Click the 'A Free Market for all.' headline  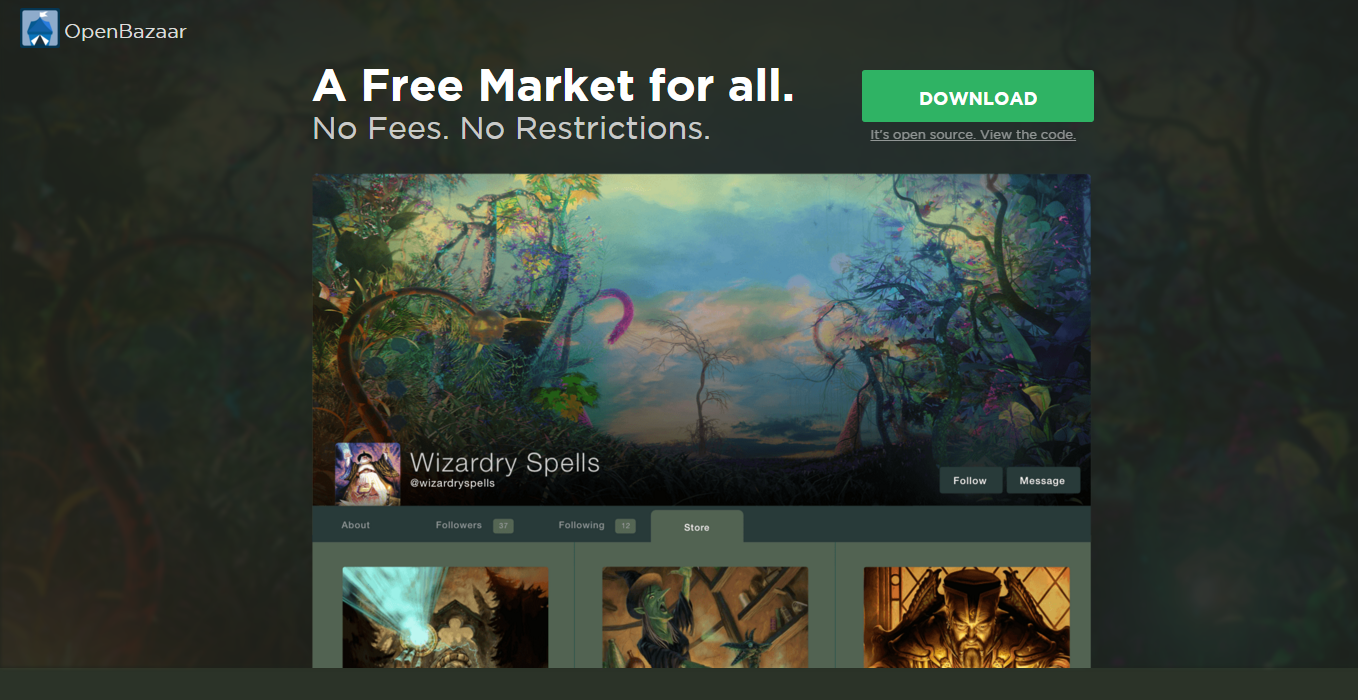tap(553, 86)
